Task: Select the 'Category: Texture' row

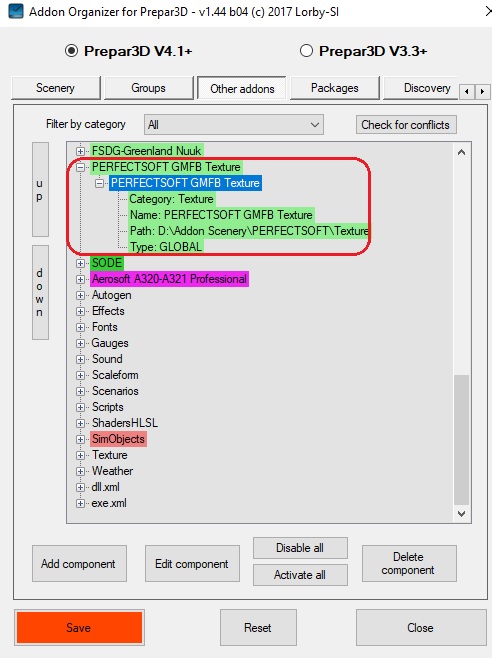Action: [x=171, y=199]
